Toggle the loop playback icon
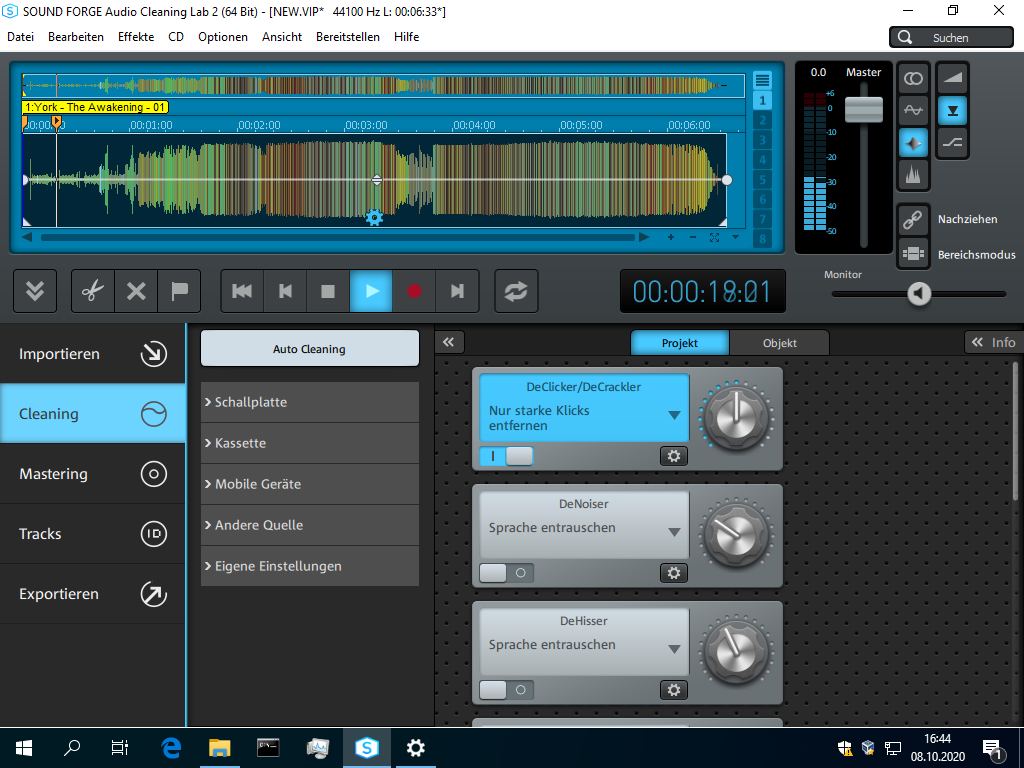1024x768 pixels. (516, 291)
